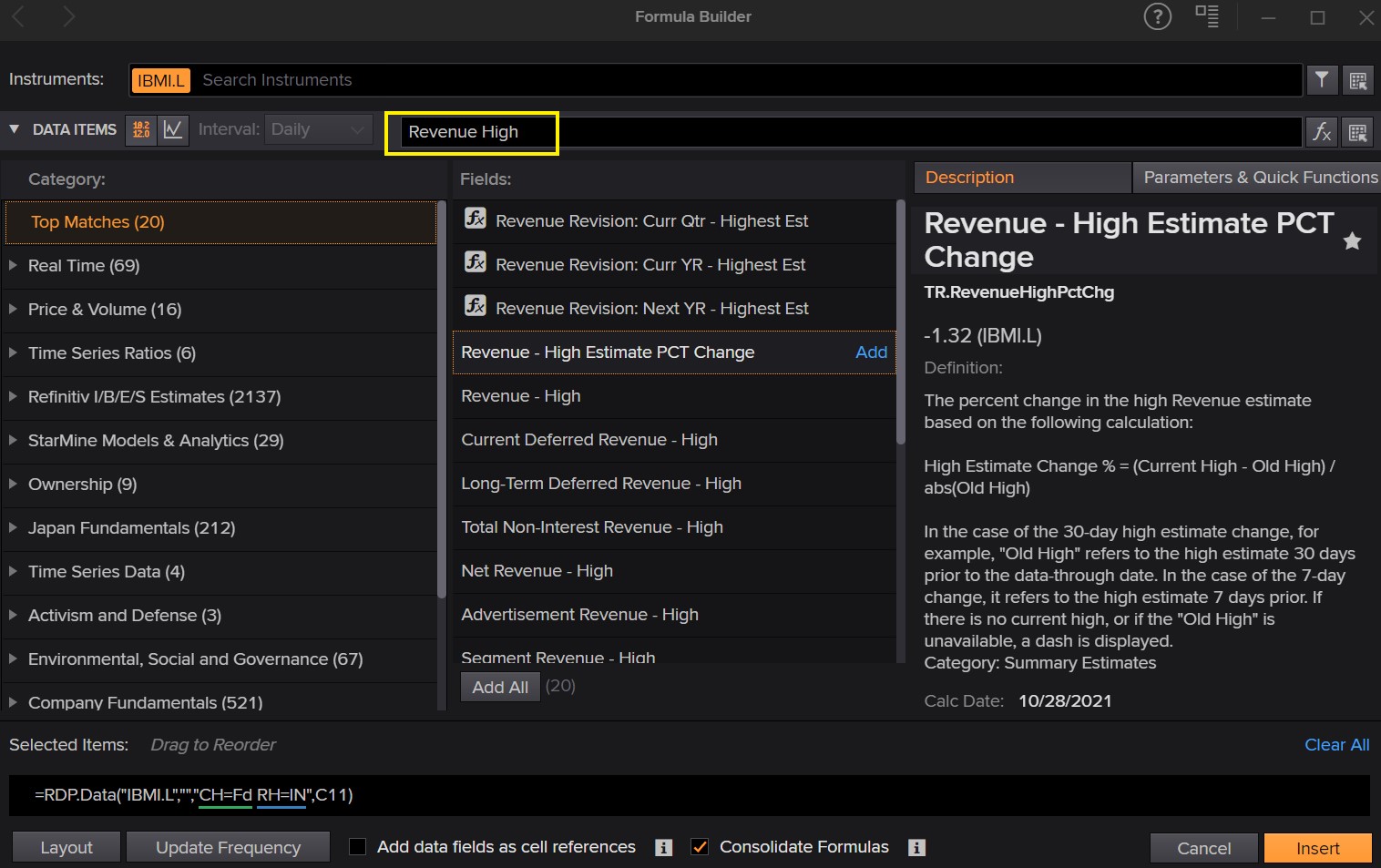Select Revenue Revision: Curr Qtr - Highest Est
This screenshot has width=1381, height=868.
(x=674, y=221)
